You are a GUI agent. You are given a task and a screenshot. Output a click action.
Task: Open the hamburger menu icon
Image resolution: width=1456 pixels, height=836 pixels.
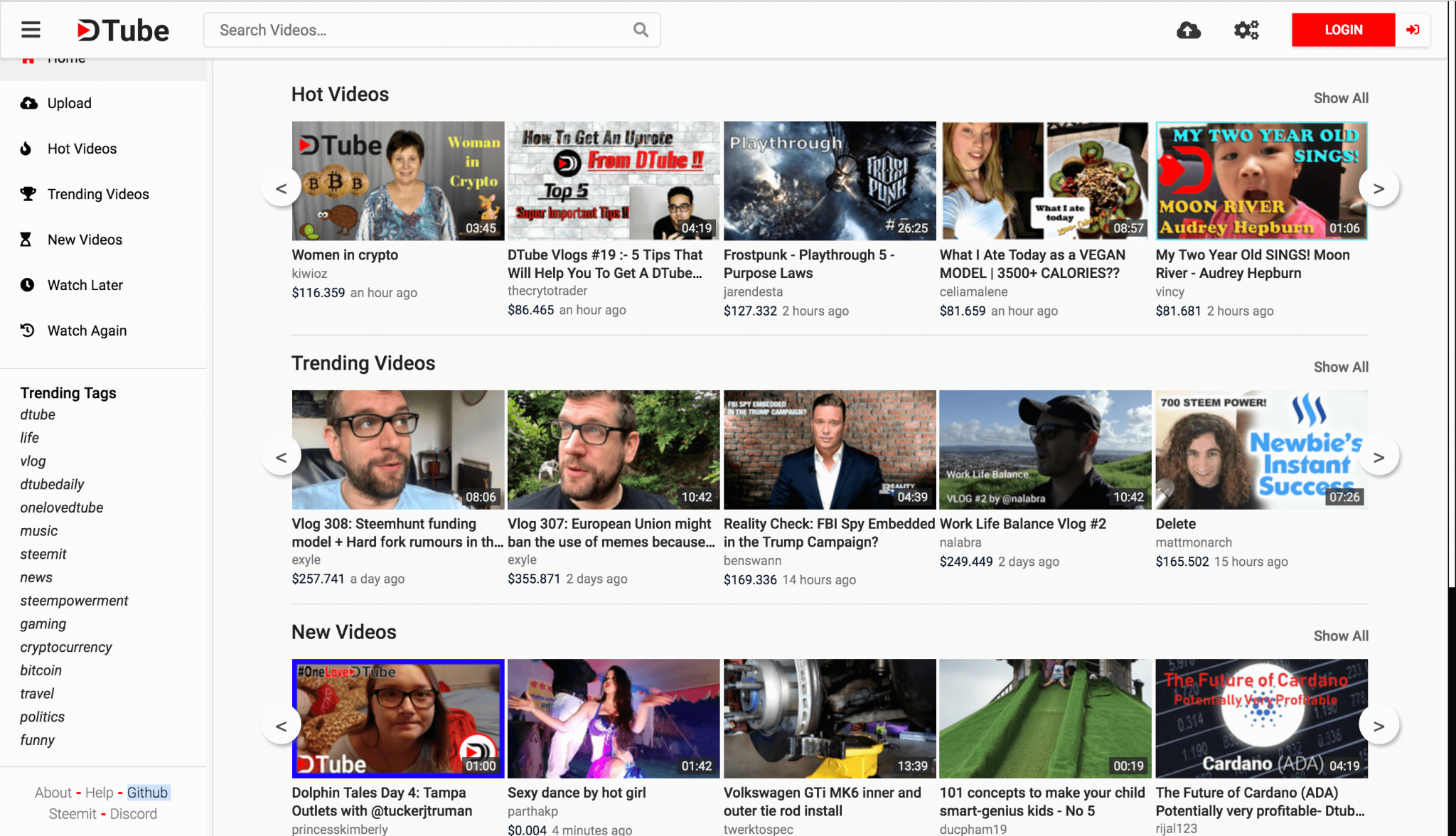[x=31, y=30]
